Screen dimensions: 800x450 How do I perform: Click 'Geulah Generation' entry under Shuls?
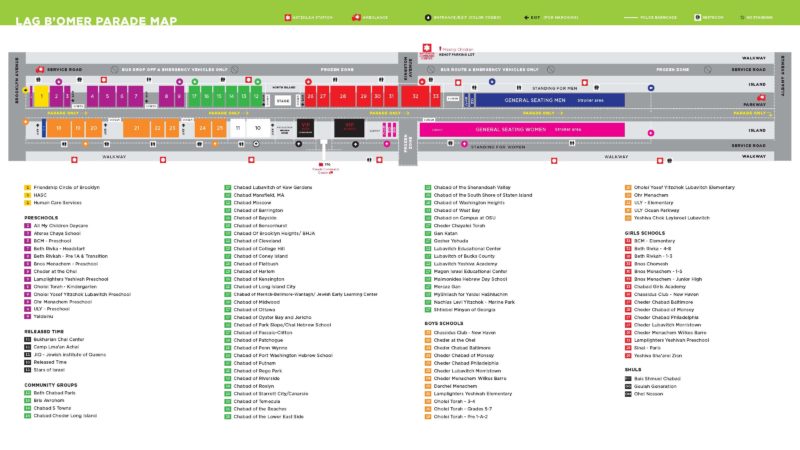point(655,386)
